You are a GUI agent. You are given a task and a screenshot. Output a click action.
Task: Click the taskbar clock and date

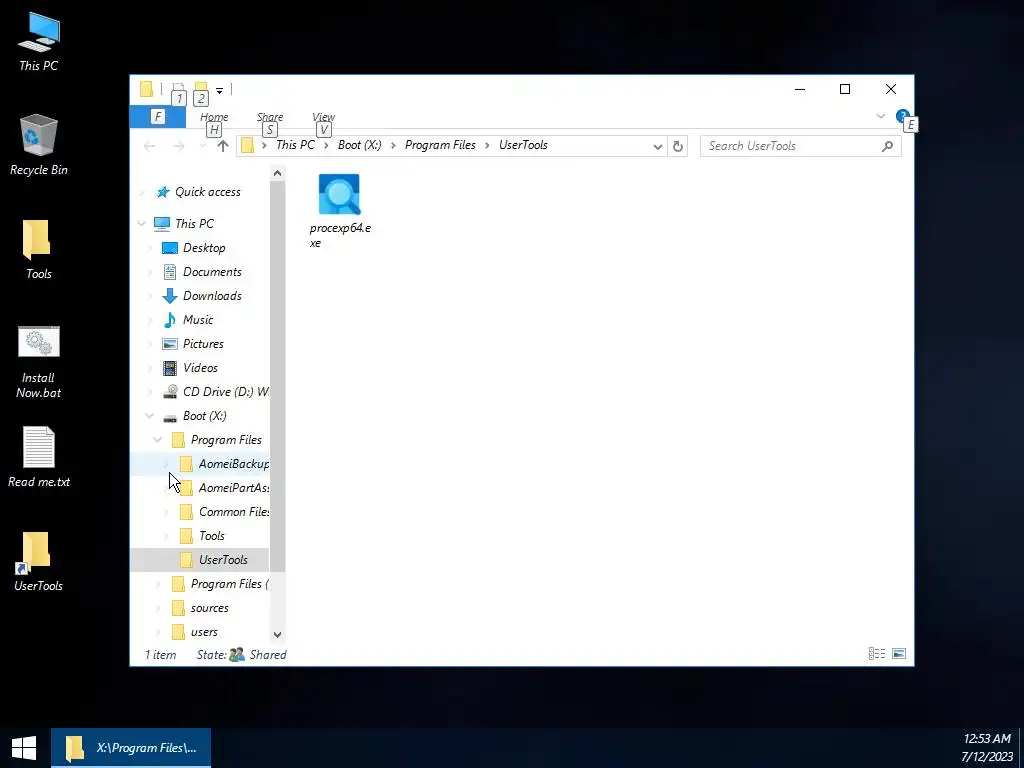tap(987, 748)
